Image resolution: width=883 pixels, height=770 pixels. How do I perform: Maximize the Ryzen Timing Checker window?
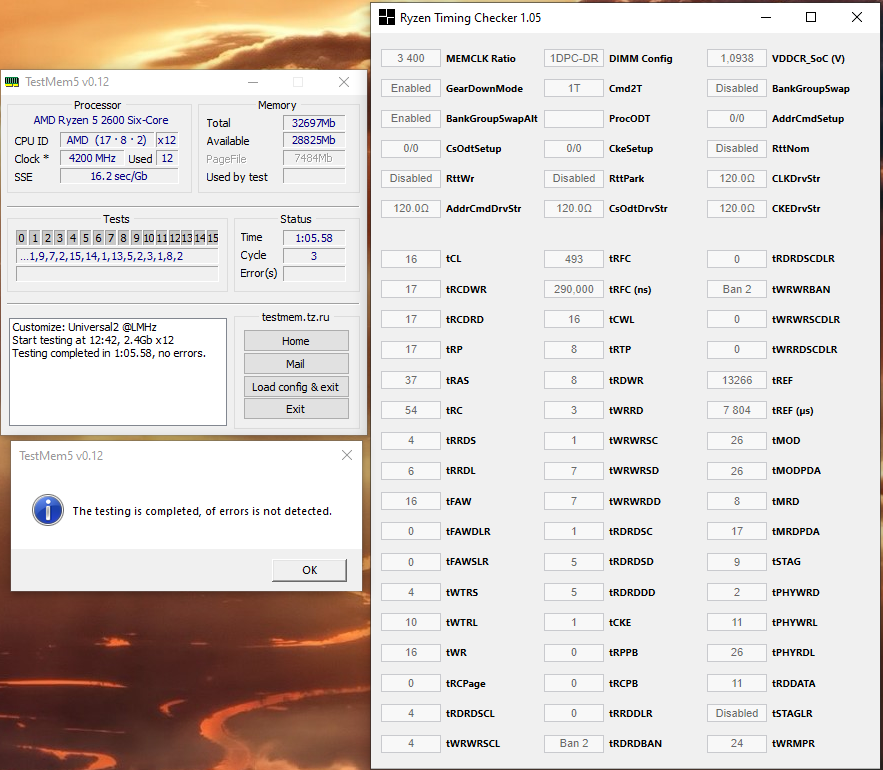coord(811,17)
